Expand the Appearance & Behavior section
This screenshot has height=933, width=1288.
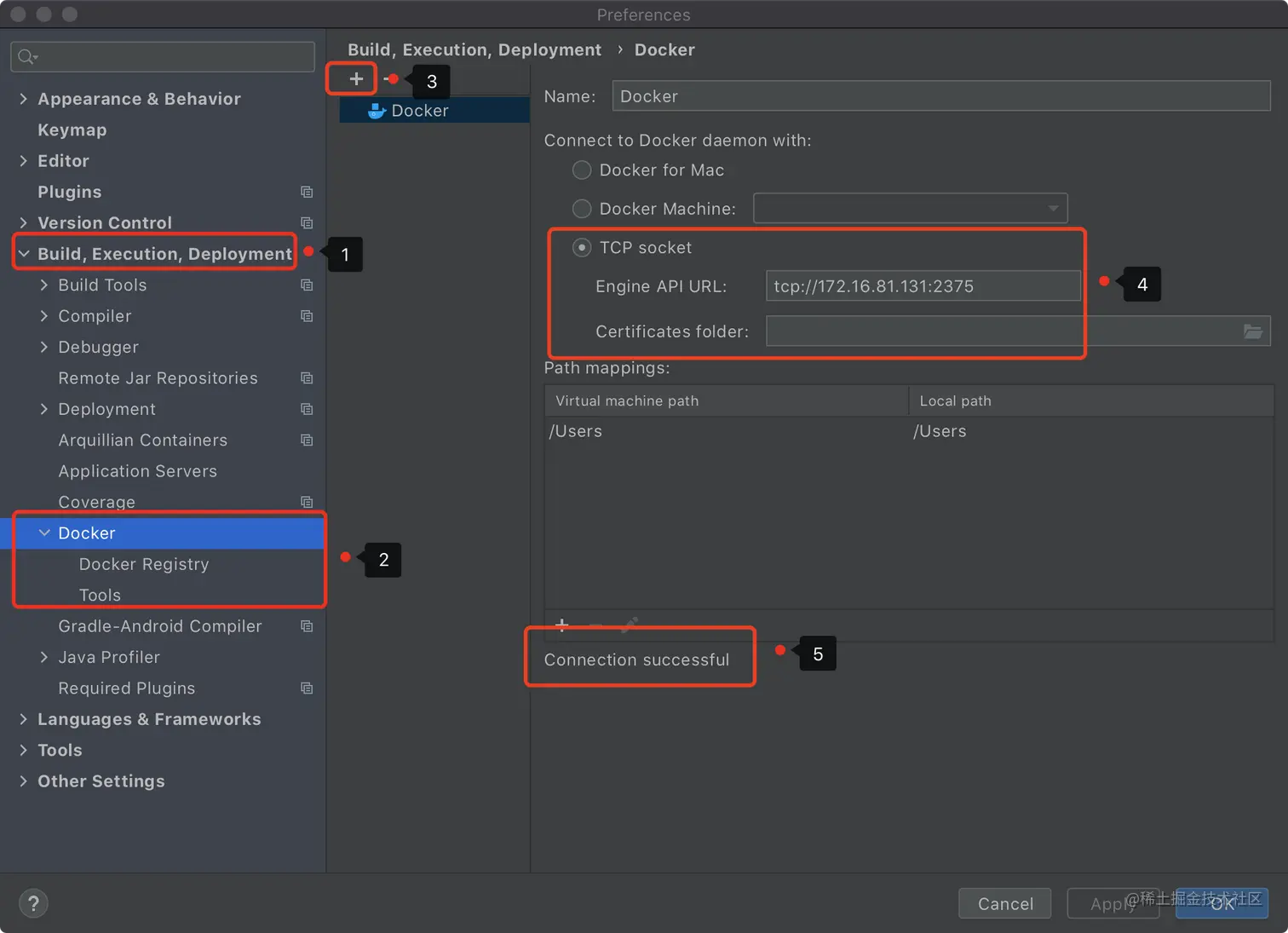coord(23,99)
